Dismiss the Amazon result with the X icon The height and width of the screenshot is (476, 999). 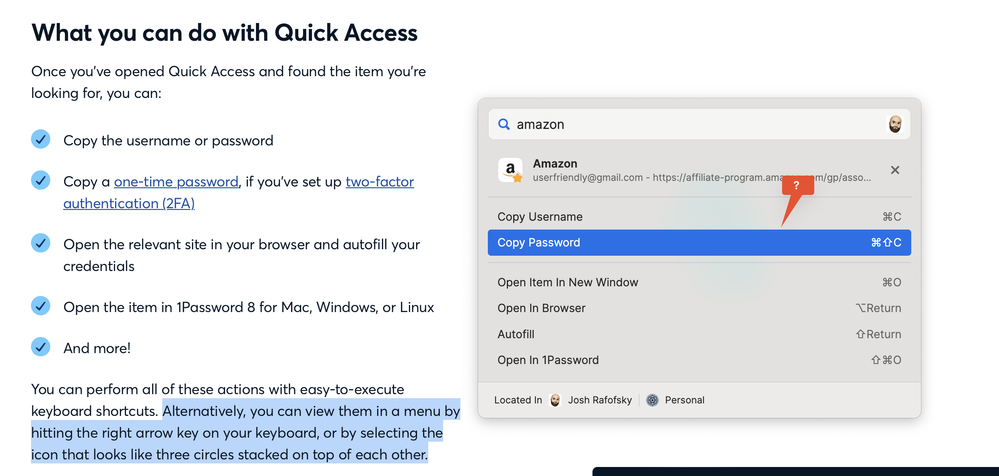coord(895,170)
